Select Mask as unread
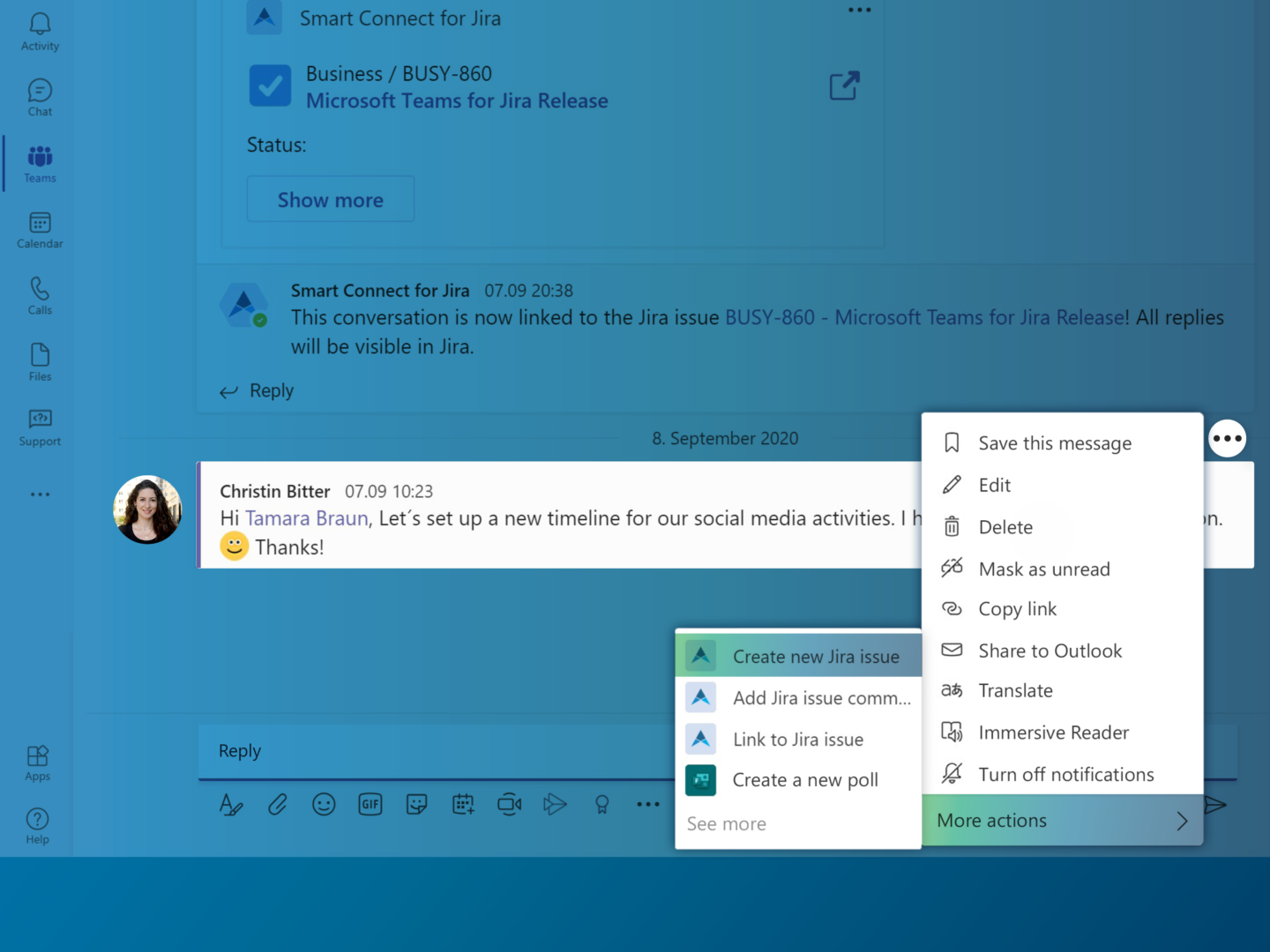The height and width of the screenshot is (952, 1270). coord(1062,569)
